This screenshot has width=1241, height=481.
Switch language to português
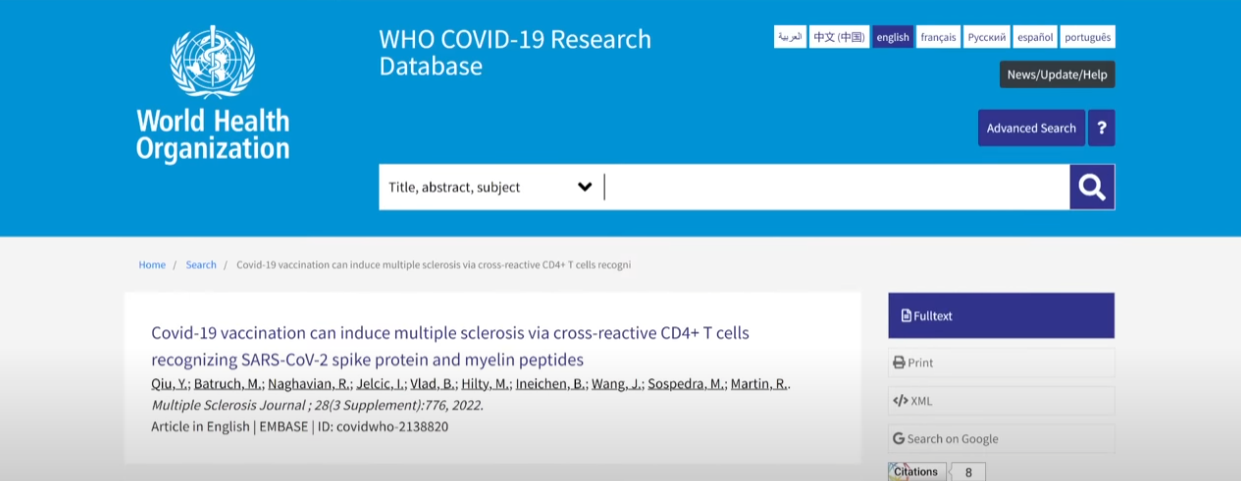point(1087,37)
